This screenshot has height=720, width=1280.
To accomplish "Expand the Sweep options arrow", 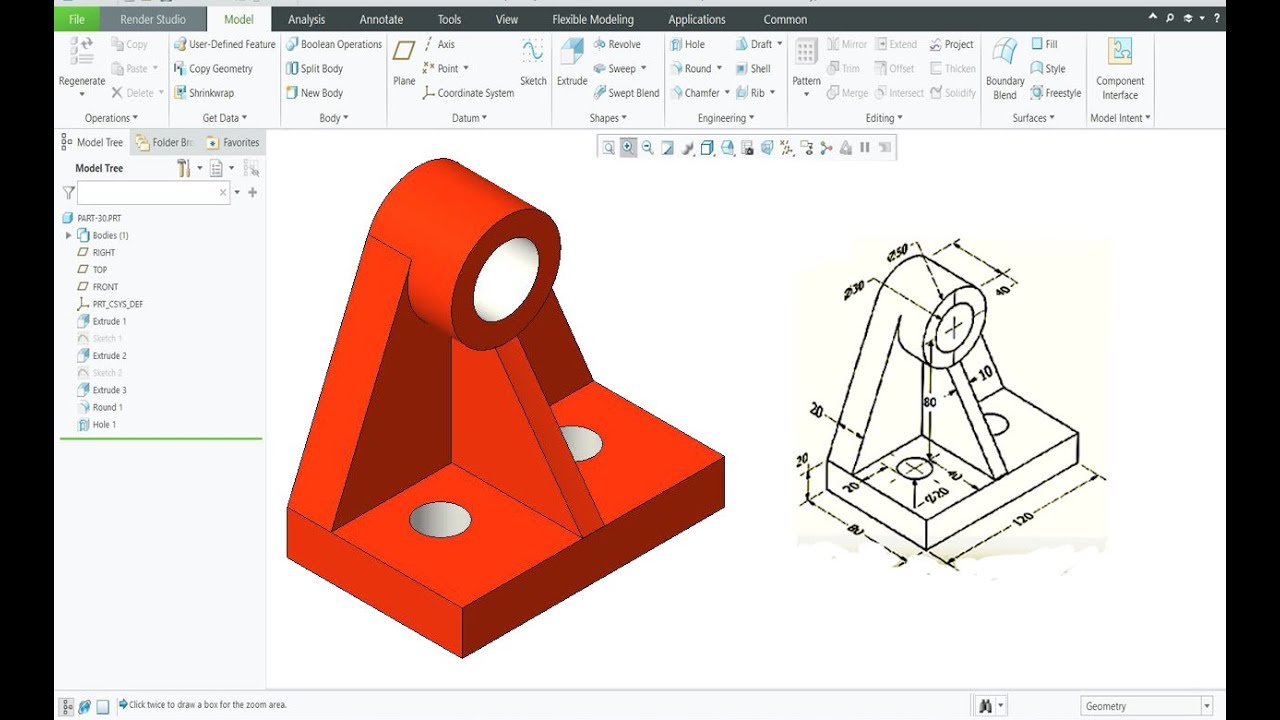I will coord(643,69).
